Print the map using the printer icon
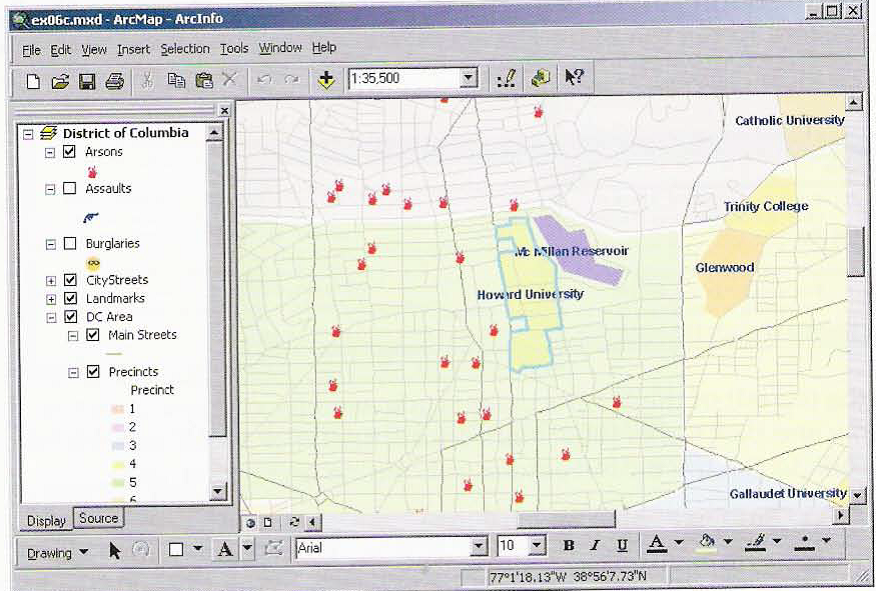Viewport: 876px width, 591px height. coord(115,82)
